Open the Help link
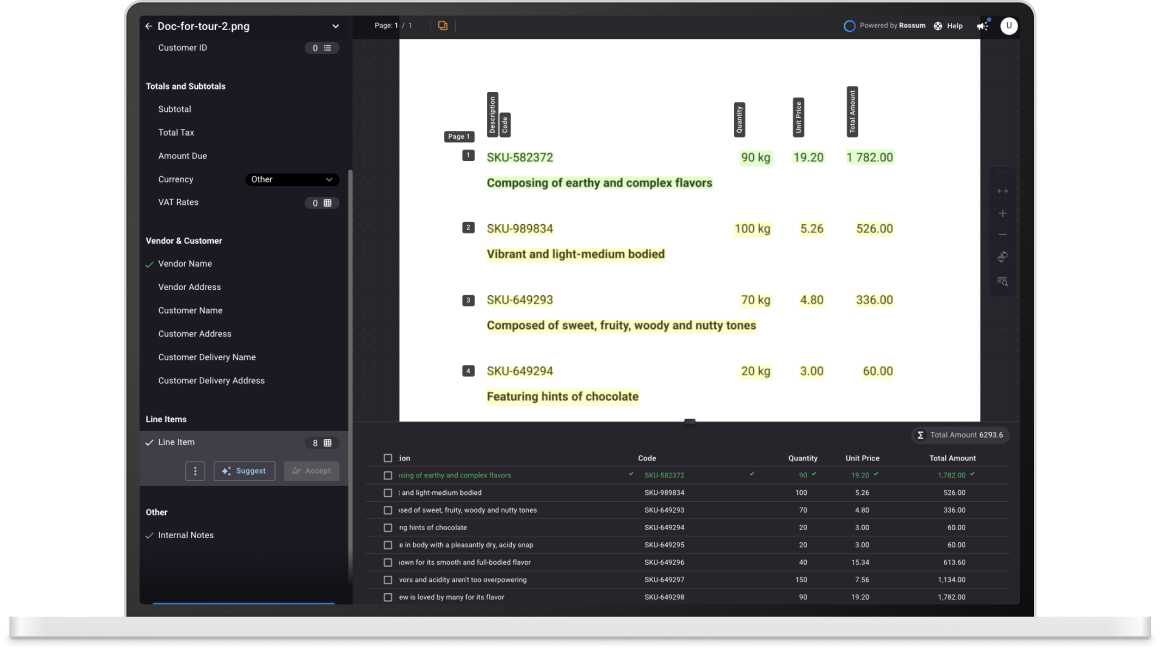Image resolution: width=1161 pixels, height=648 pixels. [x=949, y=26]
